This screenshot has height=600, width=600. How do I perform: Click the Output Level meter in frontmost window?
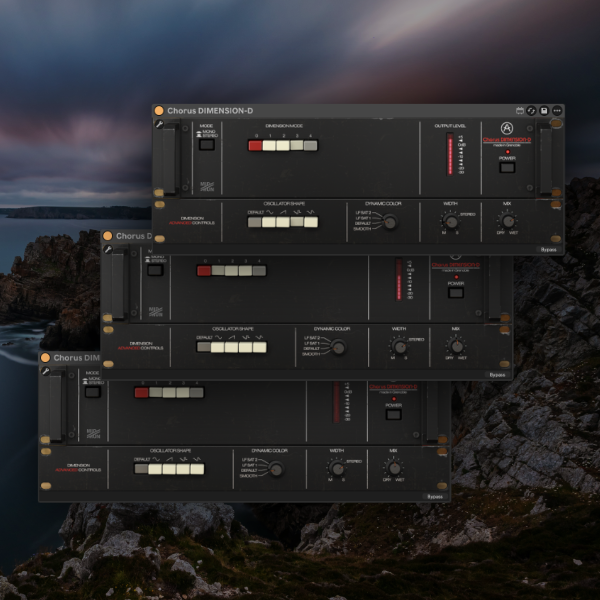[450, 155]
